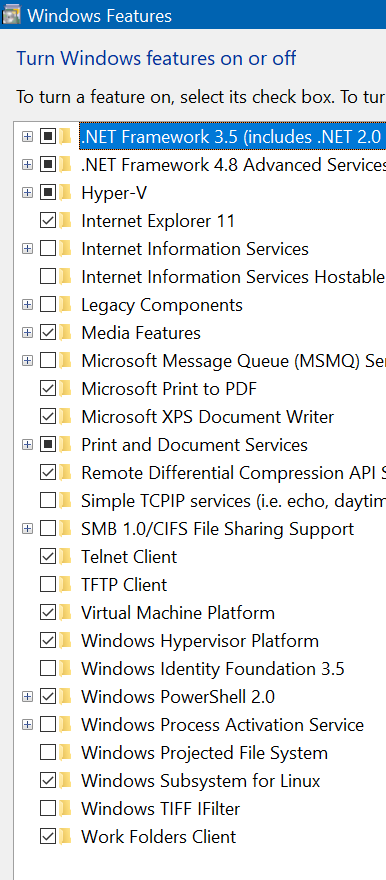Click the folder icon beside Hyper-V
386x880 pixels.
(x=66, y=192)
